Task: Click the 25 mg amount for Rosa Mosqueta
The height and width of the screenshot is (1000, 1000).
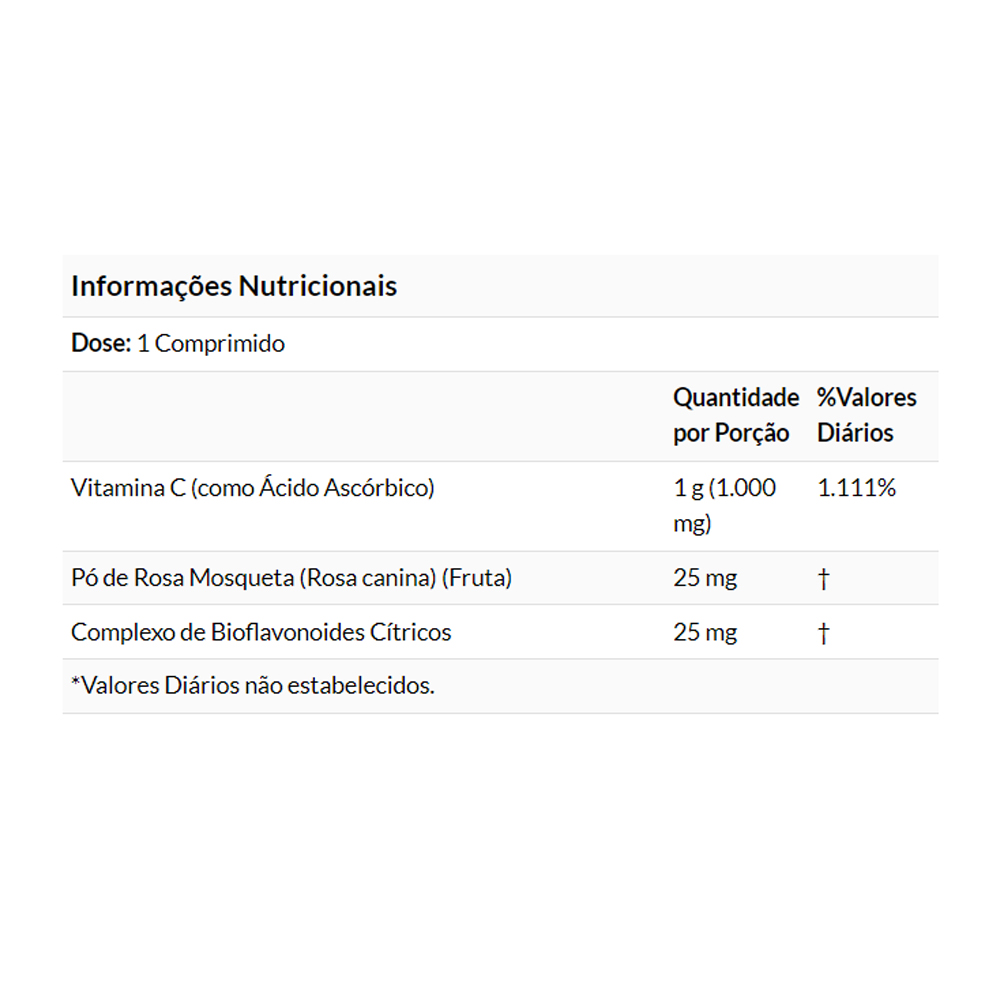Action: (705, 578)
